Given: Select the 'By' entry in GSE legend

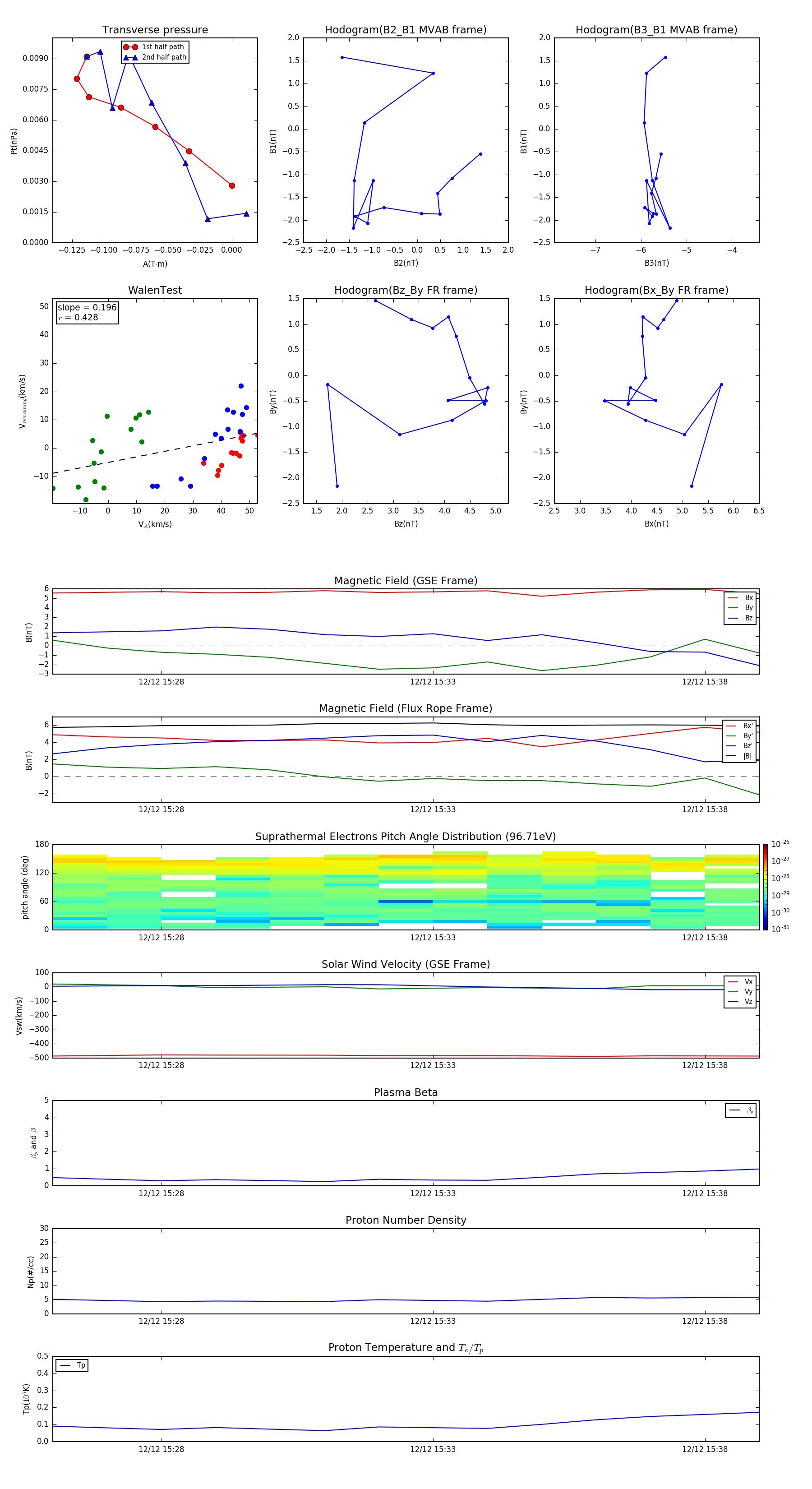Looking at the screenshot, I should click(x=740, y=607).
